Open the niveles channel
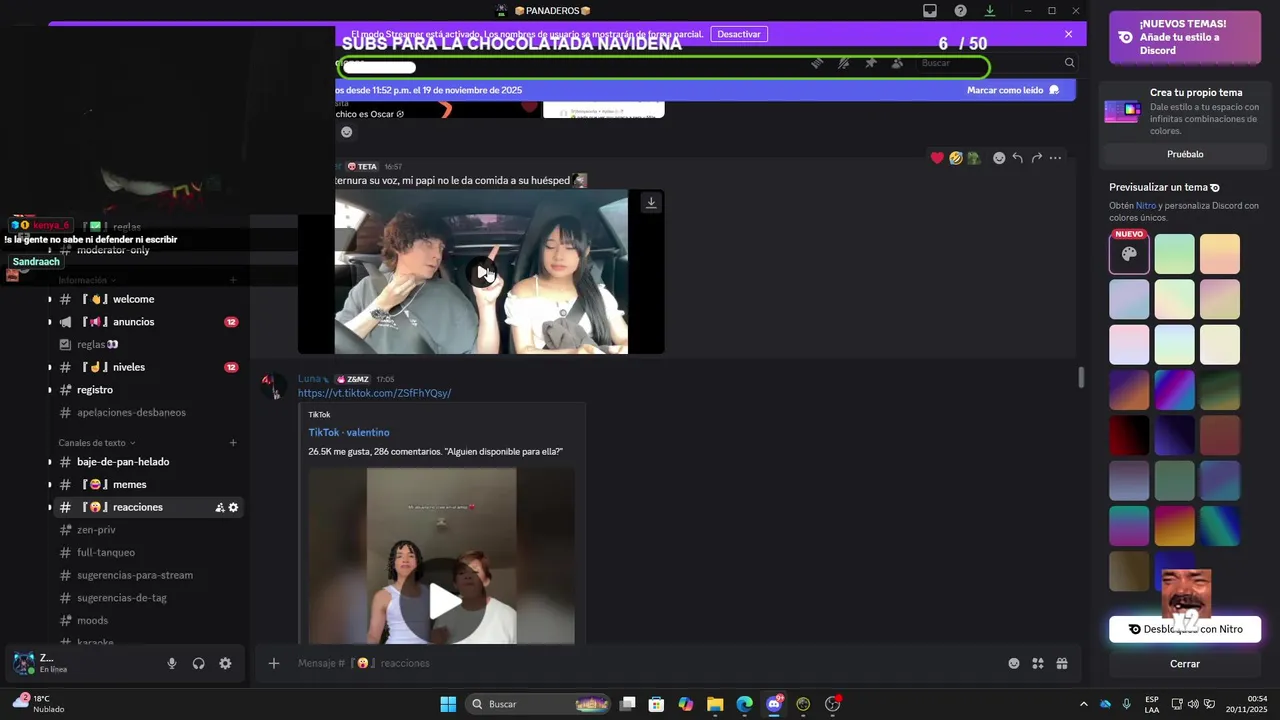 147,367
